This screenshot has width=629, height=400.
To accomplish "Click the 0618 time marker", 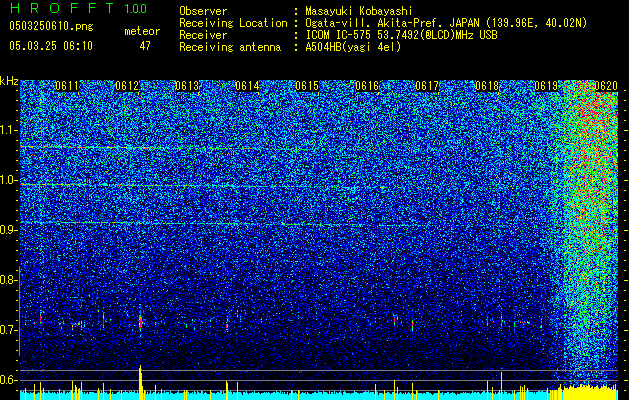I will [x=487, y=86].
